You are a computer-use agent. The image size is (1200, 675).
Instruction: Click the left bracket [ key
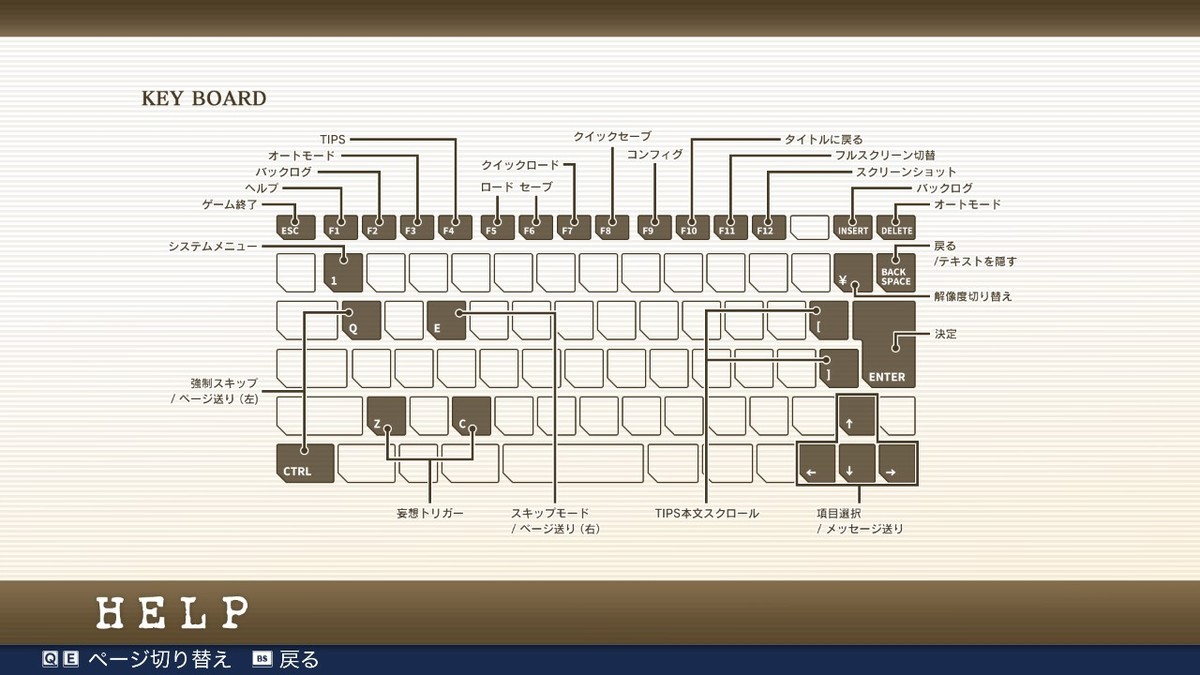coord(829,320)
